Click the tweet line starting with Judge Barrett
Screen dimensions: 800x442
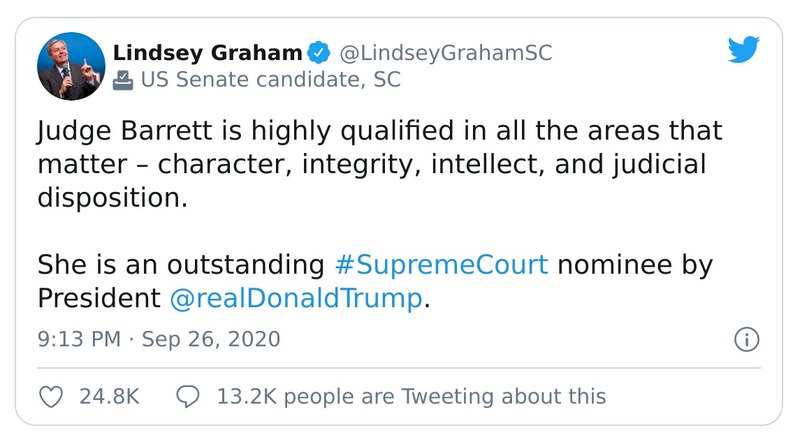tap(379, 131)
